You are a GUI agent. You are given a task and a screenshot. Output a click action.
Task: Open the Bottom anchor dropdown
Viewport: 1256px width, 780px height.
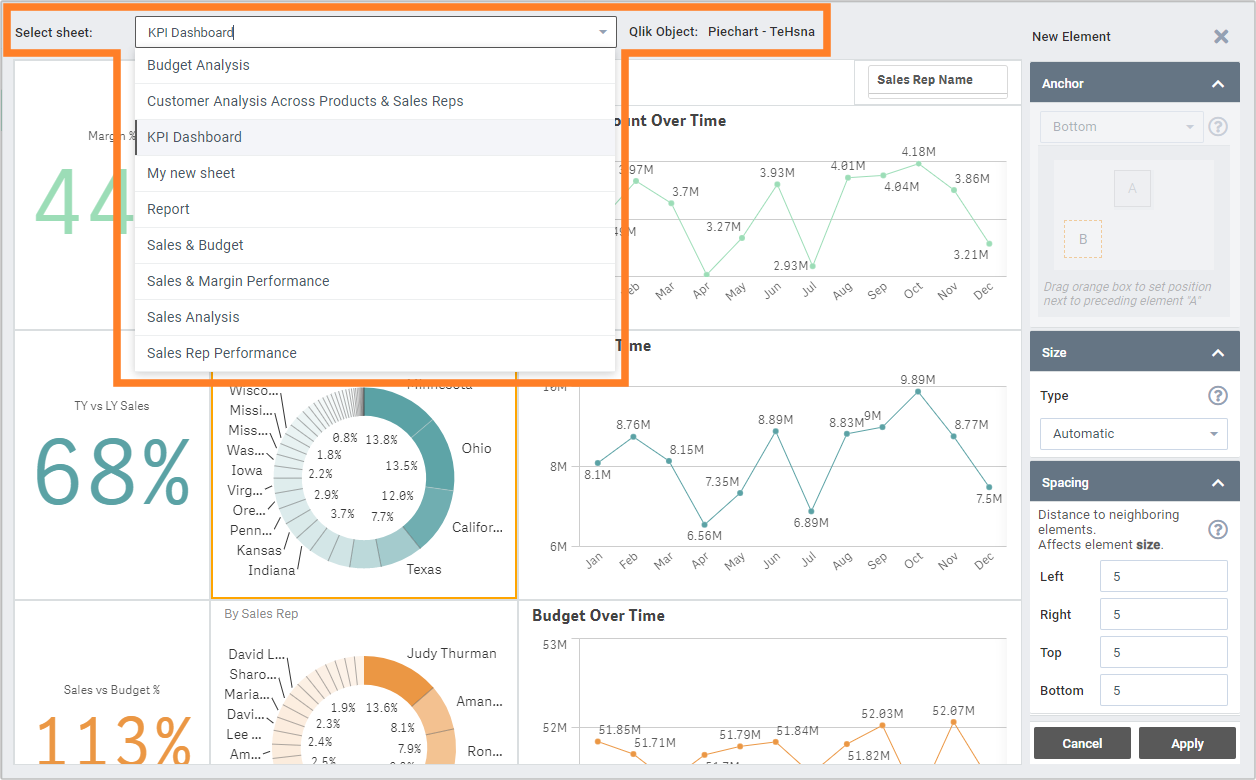(1121, 127)
